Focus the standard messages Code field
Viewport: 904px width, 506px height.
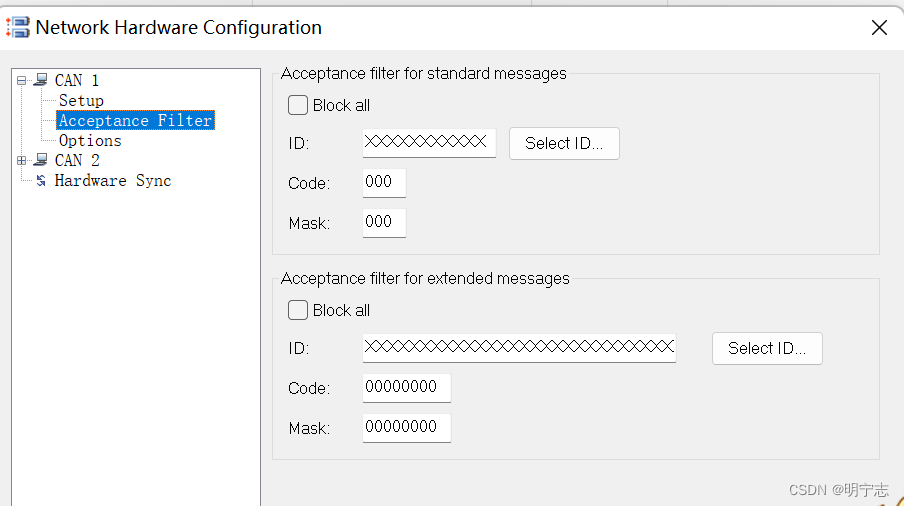(384, 183)
